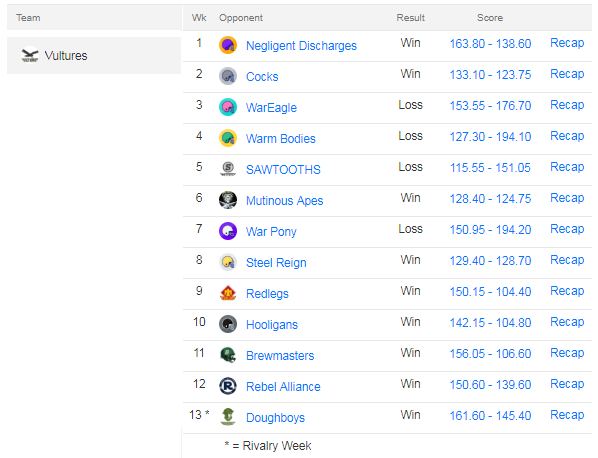Click the Doughboys soldier logo icon

click(228, 417)
